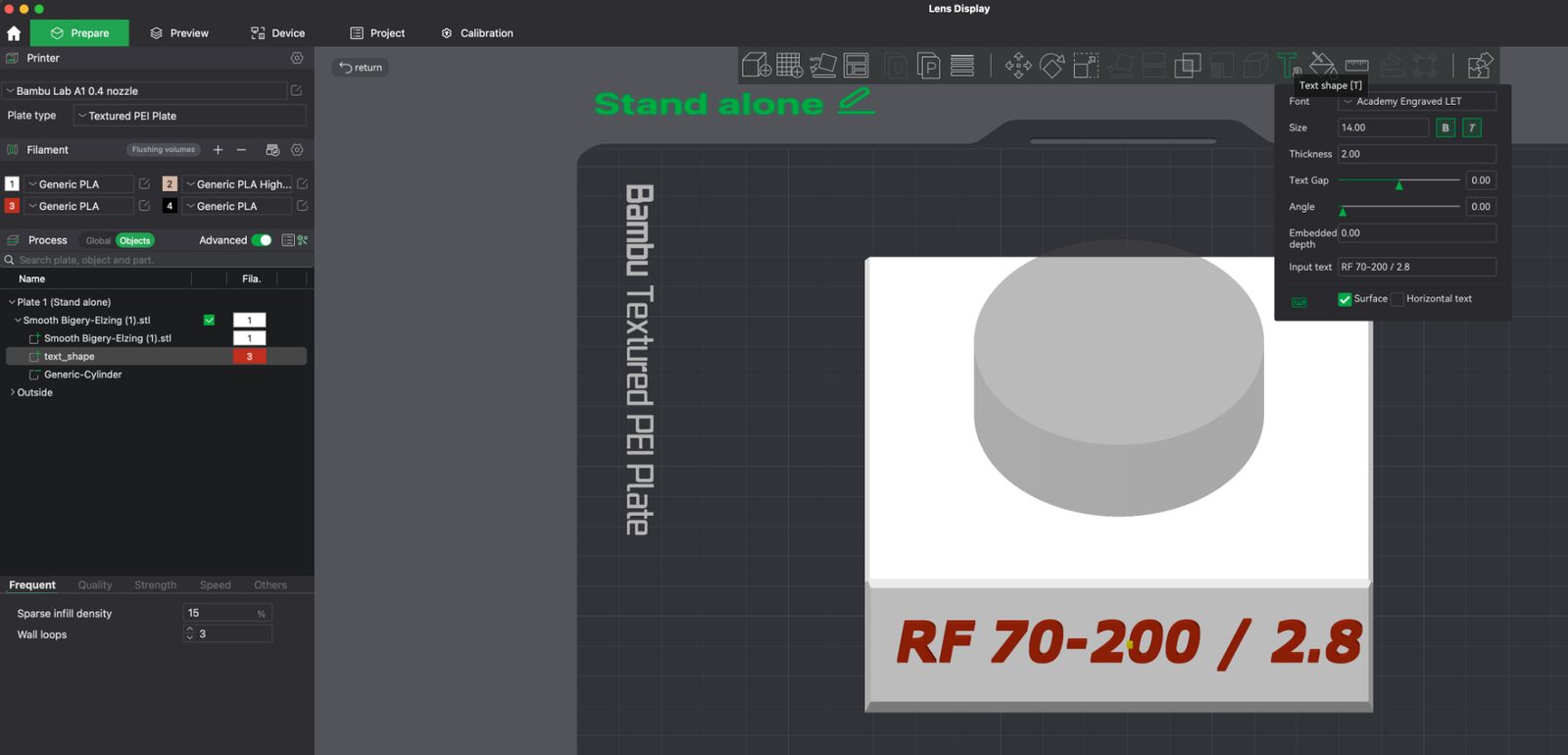
Task: Open filament 3 Generic PLA dropdown
Action: click(x=79, y=206)
